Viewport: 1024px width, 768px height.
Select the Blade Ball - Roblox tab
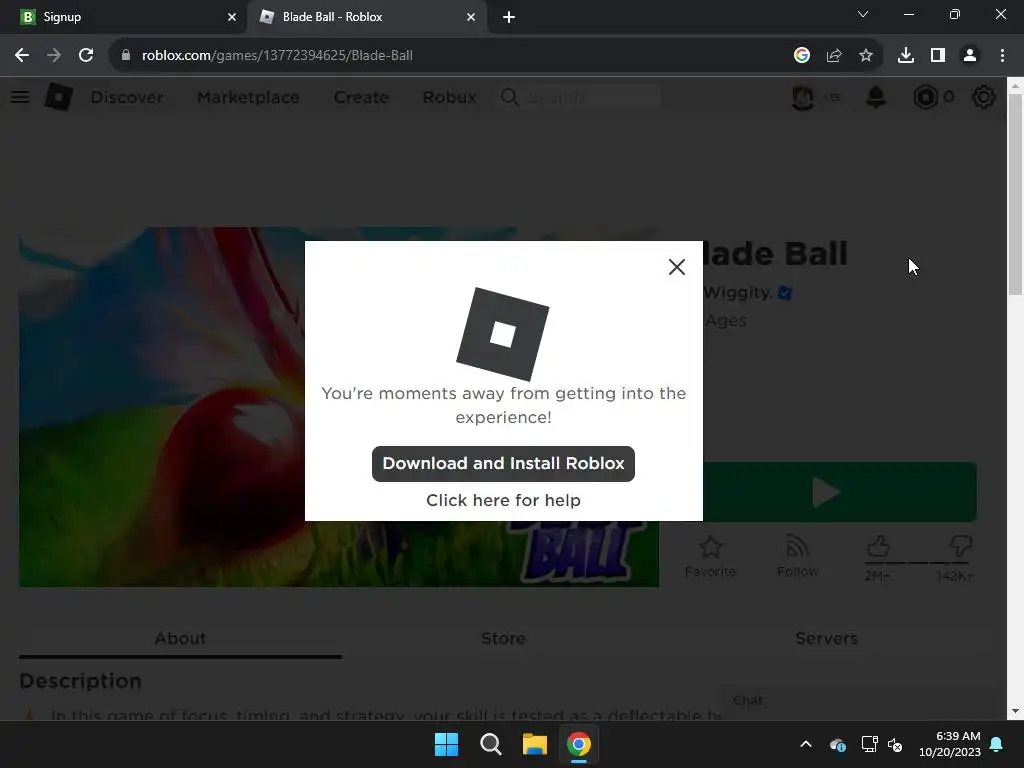point(366,17)
